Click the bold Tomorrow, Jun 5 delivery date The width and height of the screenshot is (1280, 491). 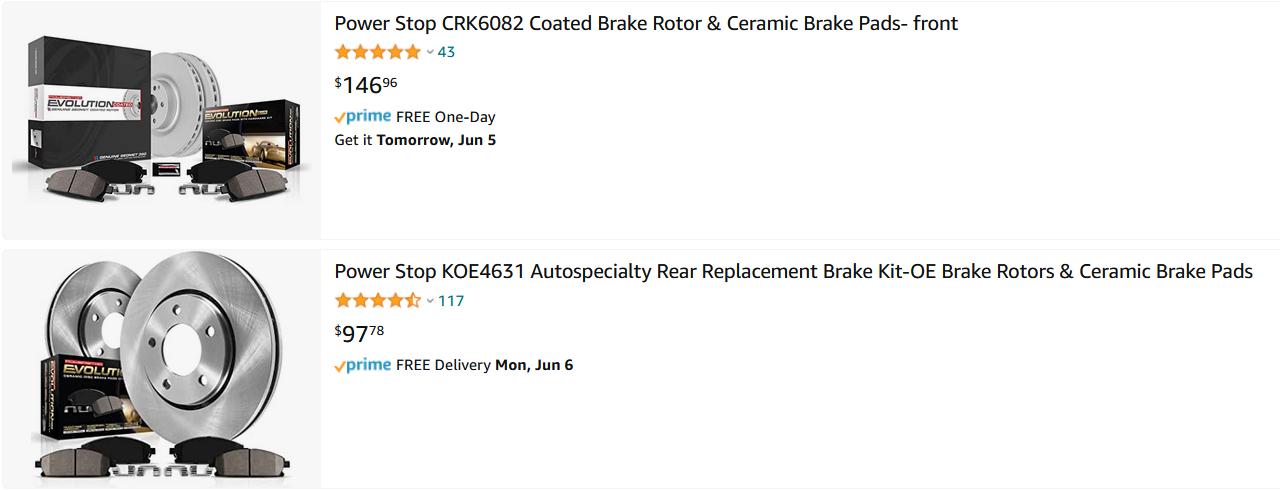(x=436, y=140)
